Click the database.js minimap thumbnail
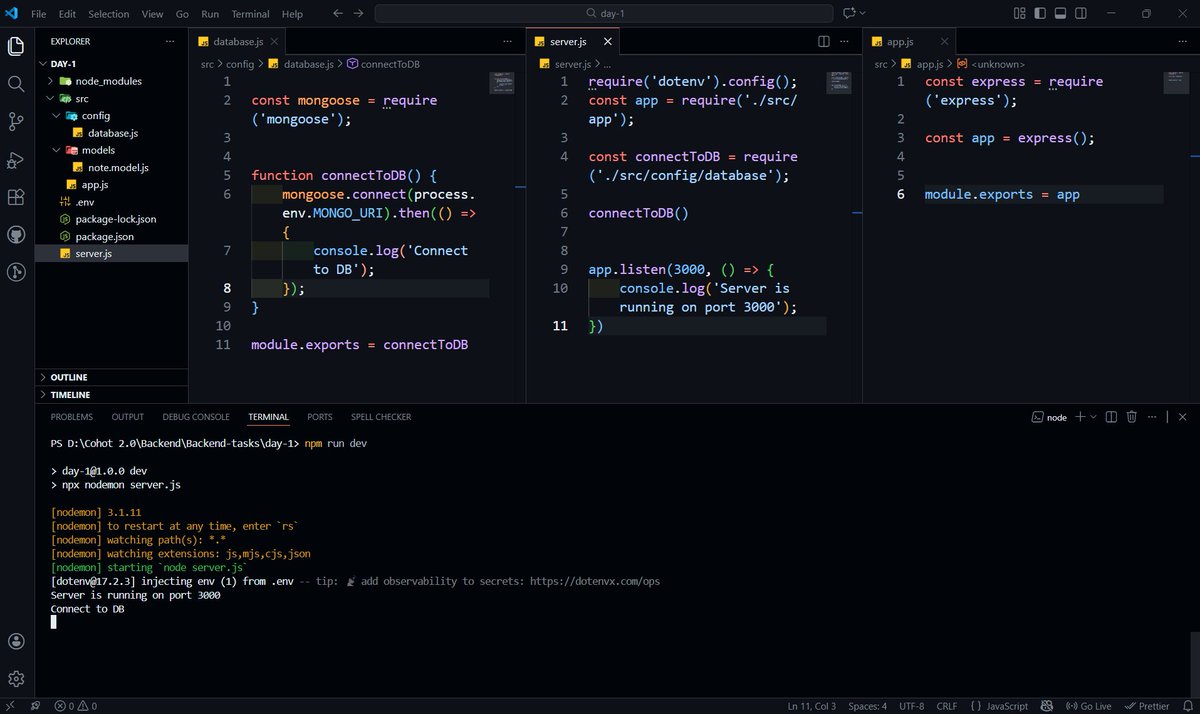Image resolution: width=1200 pixels, height=714 pixels. [501, 84]
